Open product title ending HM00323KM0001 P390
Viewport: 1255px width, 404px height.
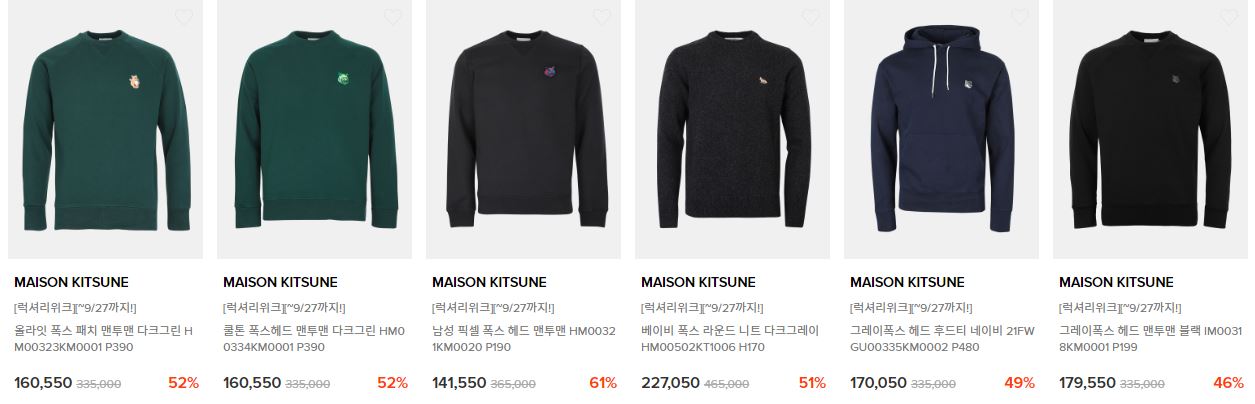104,339
